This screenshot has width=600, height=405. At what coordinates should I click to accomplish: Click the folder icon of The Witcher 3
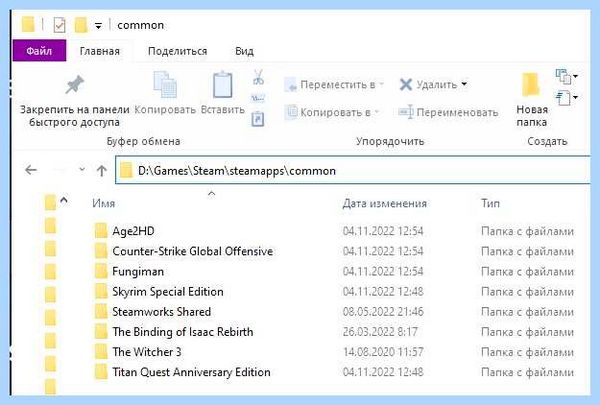coord(101,352)
